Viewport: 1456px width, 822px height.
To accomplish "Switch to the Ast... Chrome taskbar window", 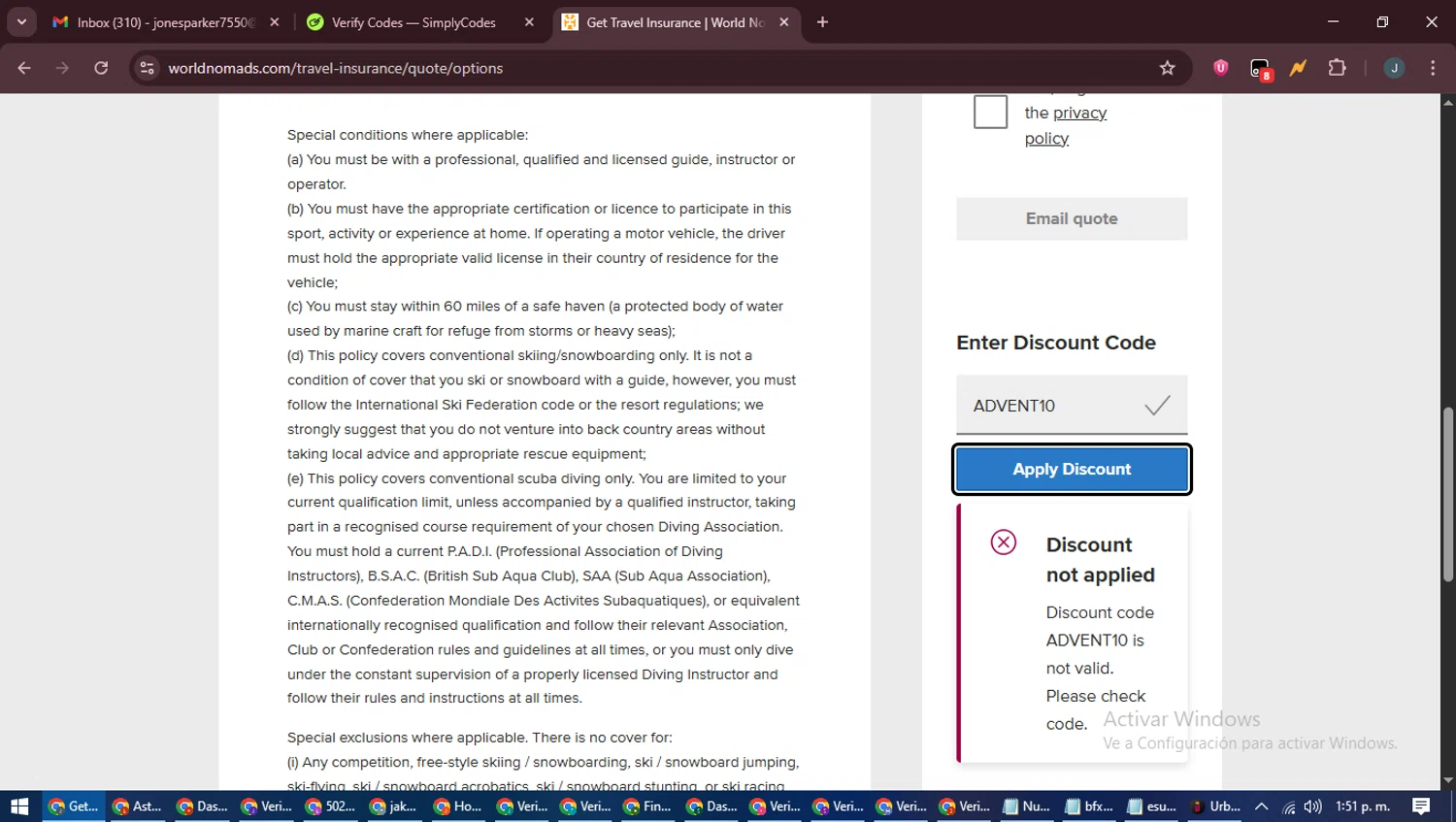I will click(137, 806).
